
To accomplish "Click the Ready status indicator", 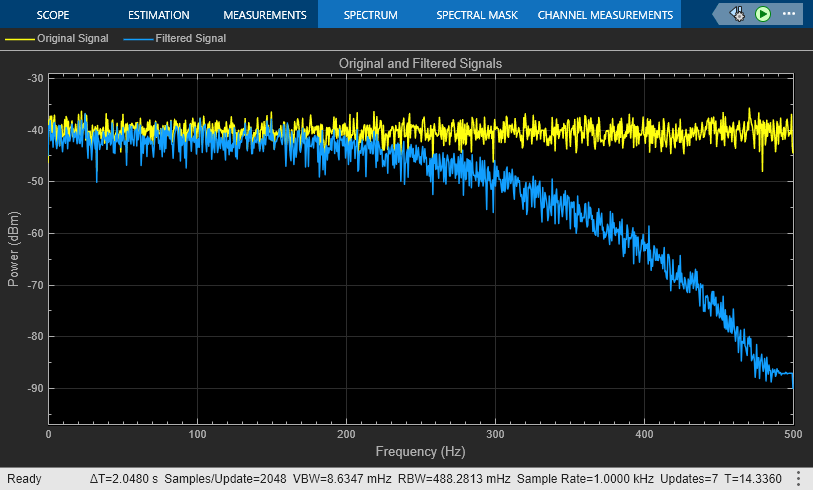I will pos(24,479).
